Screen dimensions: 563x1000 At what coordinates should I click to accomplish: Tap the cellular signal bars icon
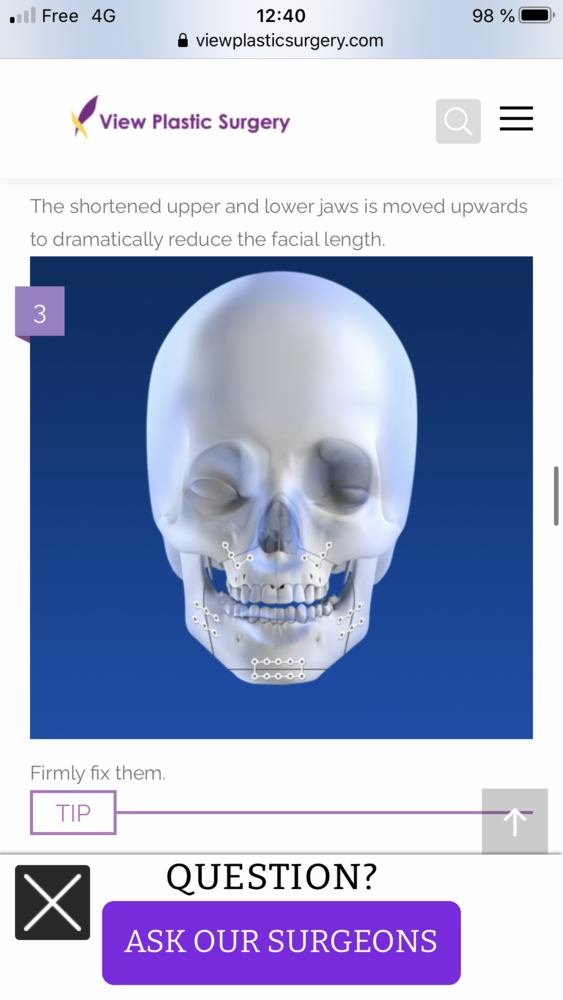coord(22,15)
